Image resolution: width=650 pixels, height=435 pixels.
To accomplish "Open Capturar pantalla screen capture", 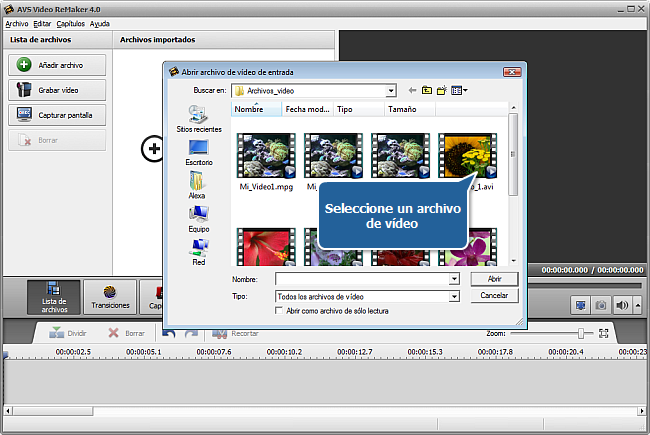I will pyautogui.click(x=57, y=114).
